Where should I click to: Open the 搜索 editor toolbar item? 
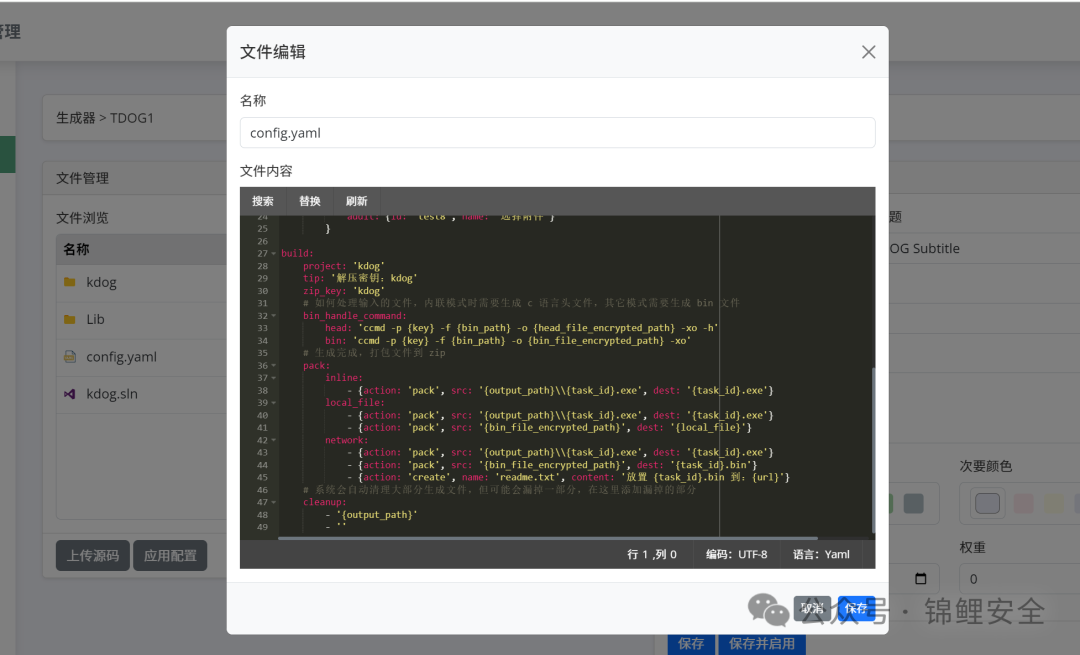coord(262,201)
